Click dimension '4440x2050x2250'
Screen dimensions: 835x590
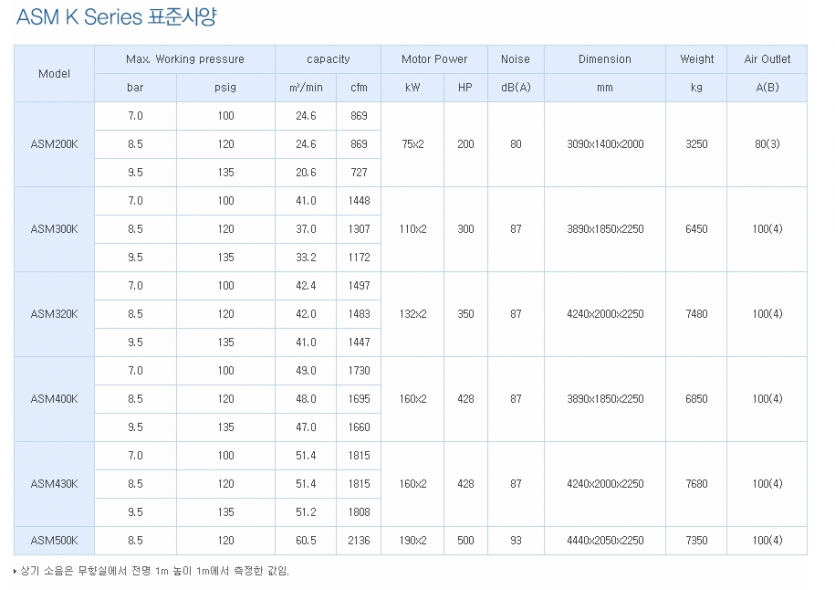click(605, 540)
